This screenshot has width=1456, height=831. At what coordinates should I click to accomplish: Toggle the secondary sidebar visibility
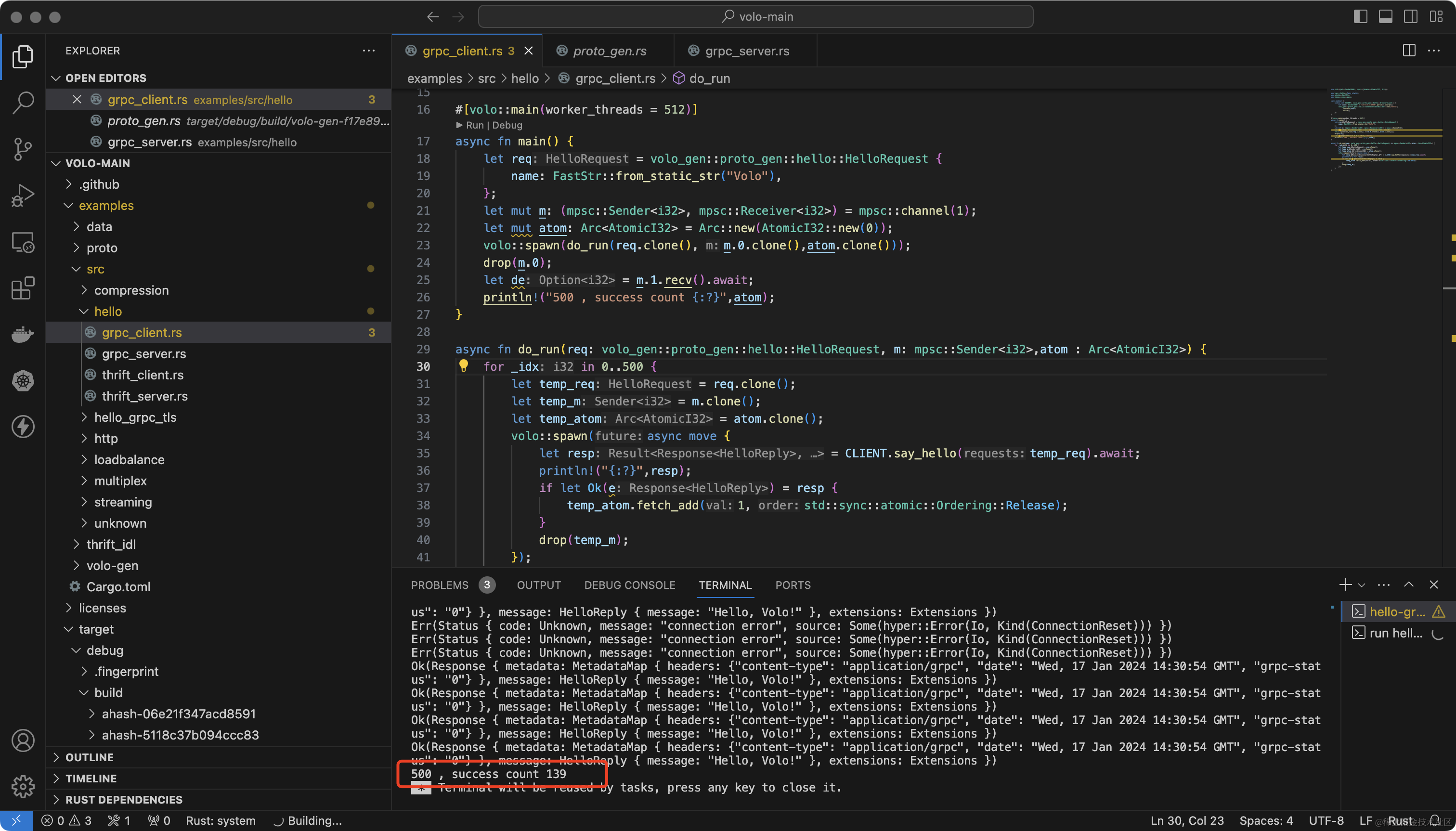pos(1410,16)
